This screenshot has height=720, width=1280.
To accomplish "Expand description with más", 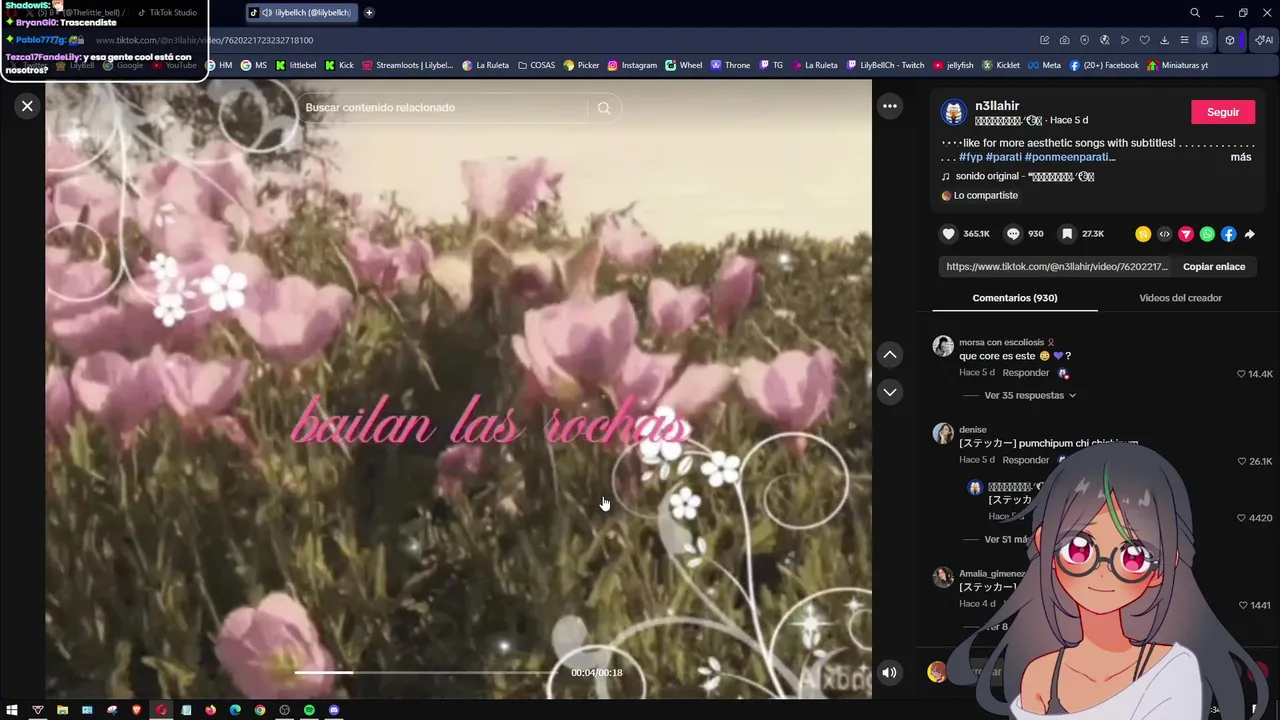I will click(x=1240, y=157).
